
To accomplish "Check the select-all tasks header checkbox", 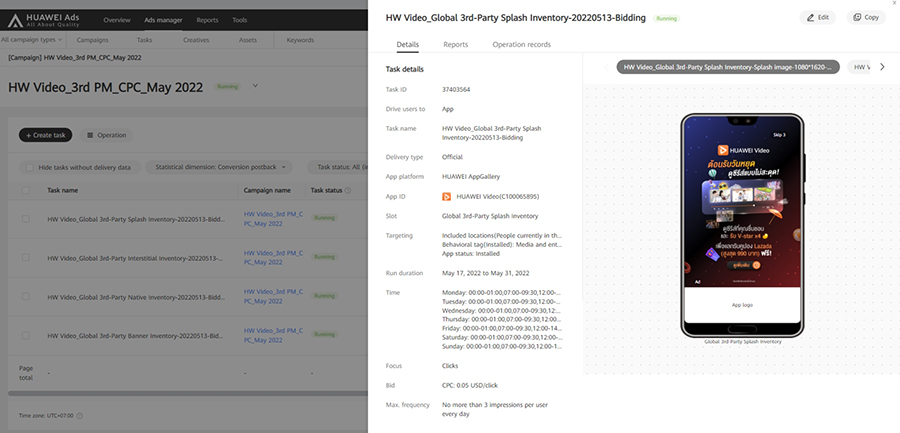I will 26,190.
